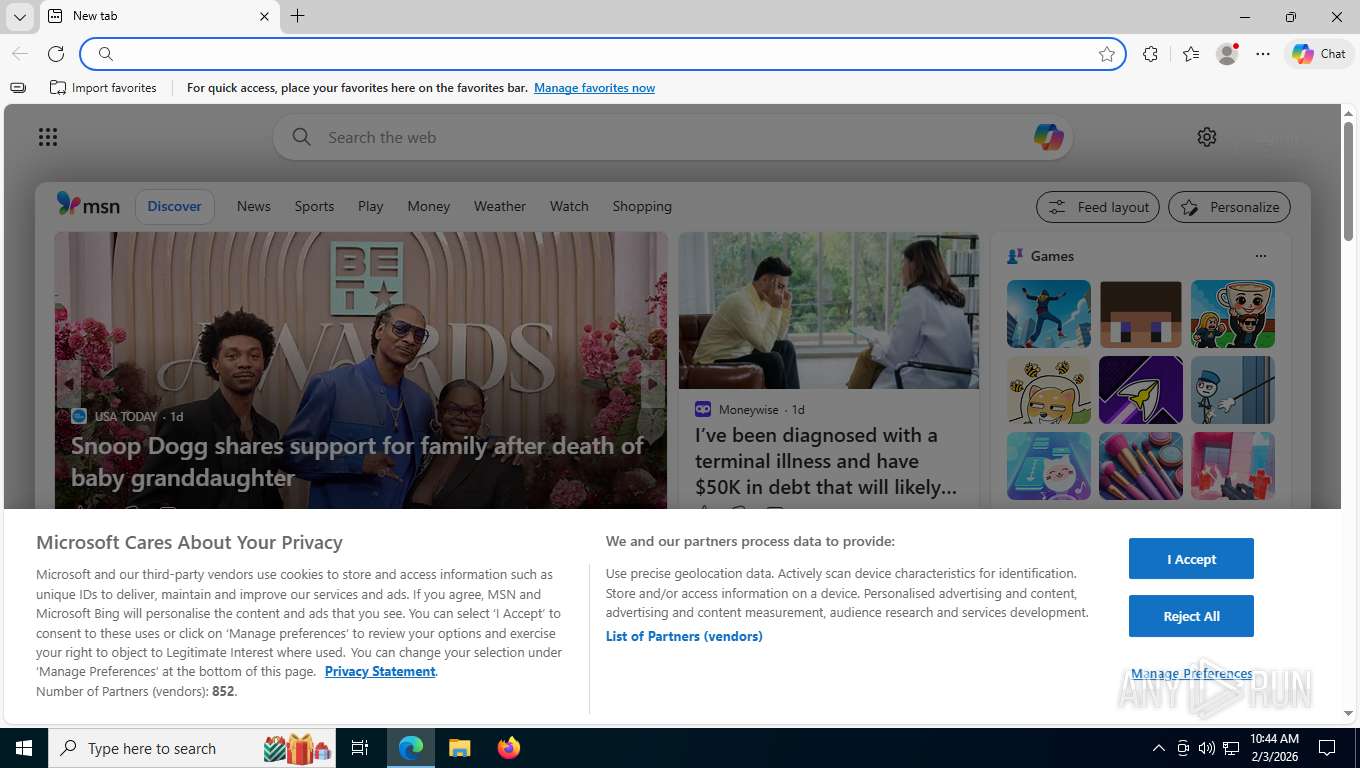This screenshot has width=1360, height=768.
Task: Click the I Accept button
Action: 1191,559
